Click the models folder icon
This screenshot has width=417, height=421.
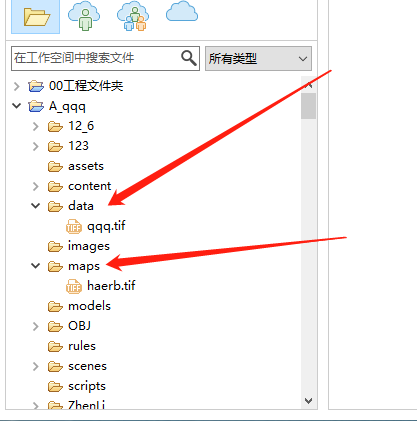click(x=55, y=307)
